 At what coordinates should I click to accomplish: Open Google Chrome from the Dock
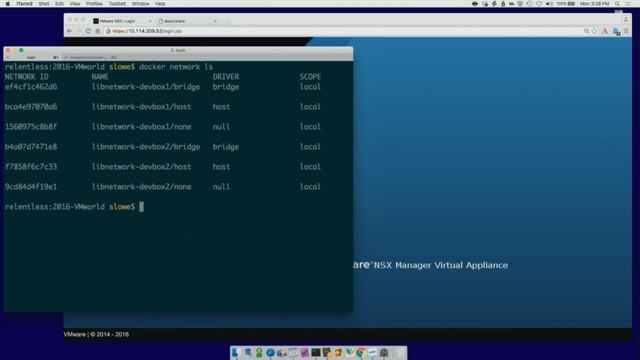pyautogui.click(x=361, y=353)
